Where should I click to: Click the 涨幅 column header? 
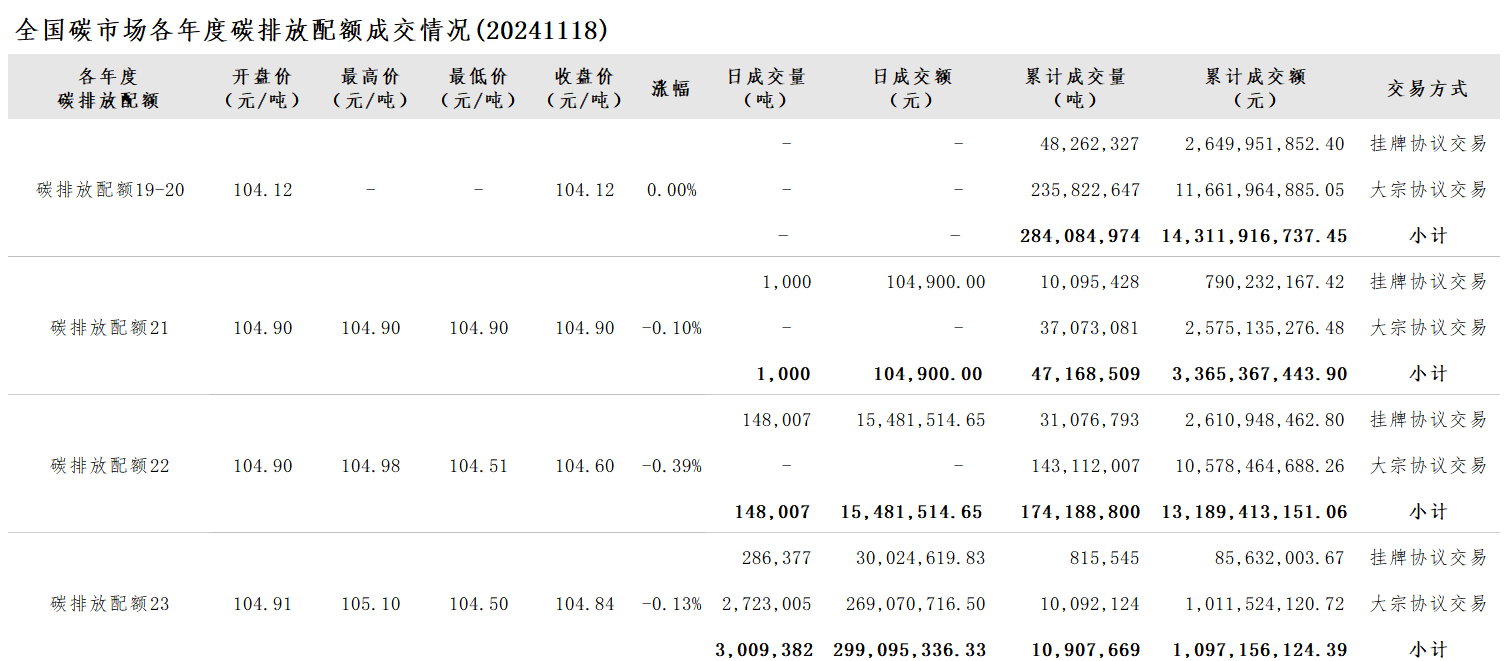click(x=671, y=88)
